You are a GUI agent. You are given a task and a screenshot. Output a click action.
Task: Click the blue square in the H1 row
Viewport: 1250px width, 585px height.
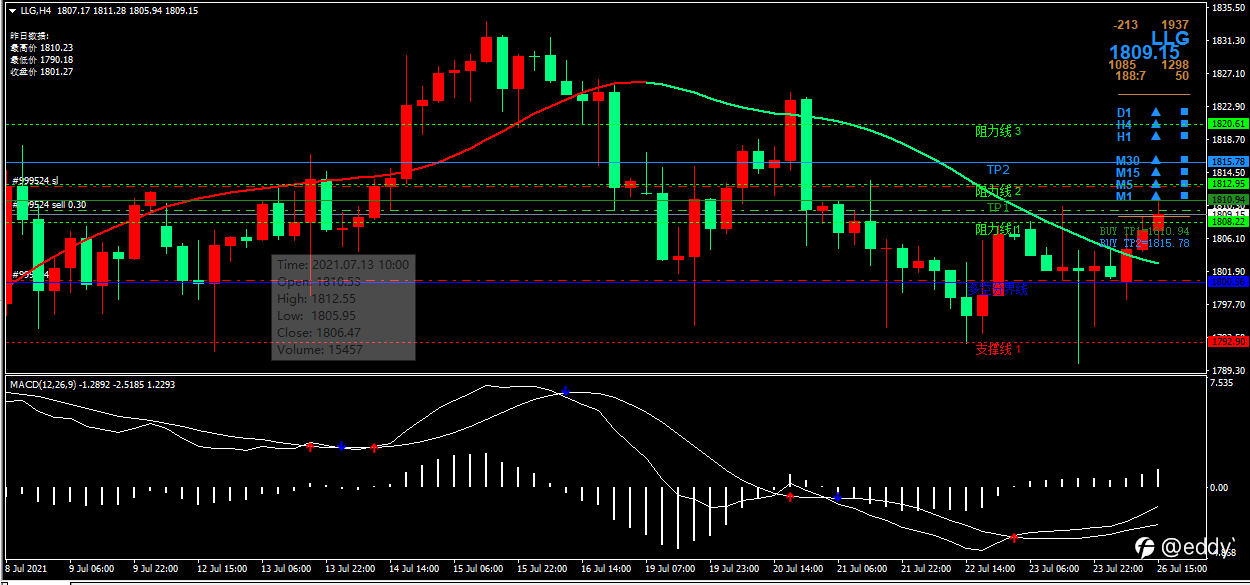tap(1184, 136)
